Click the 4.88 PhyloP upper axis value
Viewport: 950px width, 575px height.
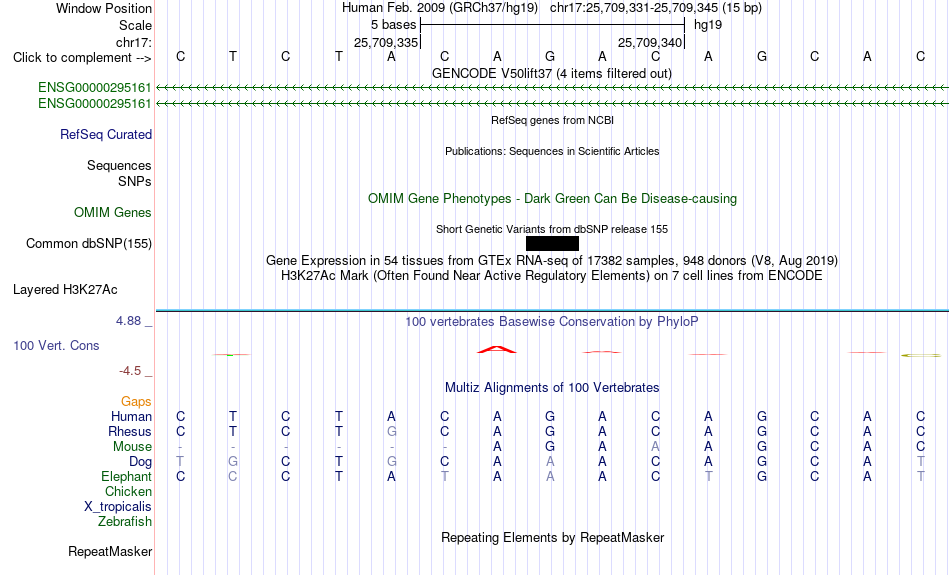click(128, 321)
